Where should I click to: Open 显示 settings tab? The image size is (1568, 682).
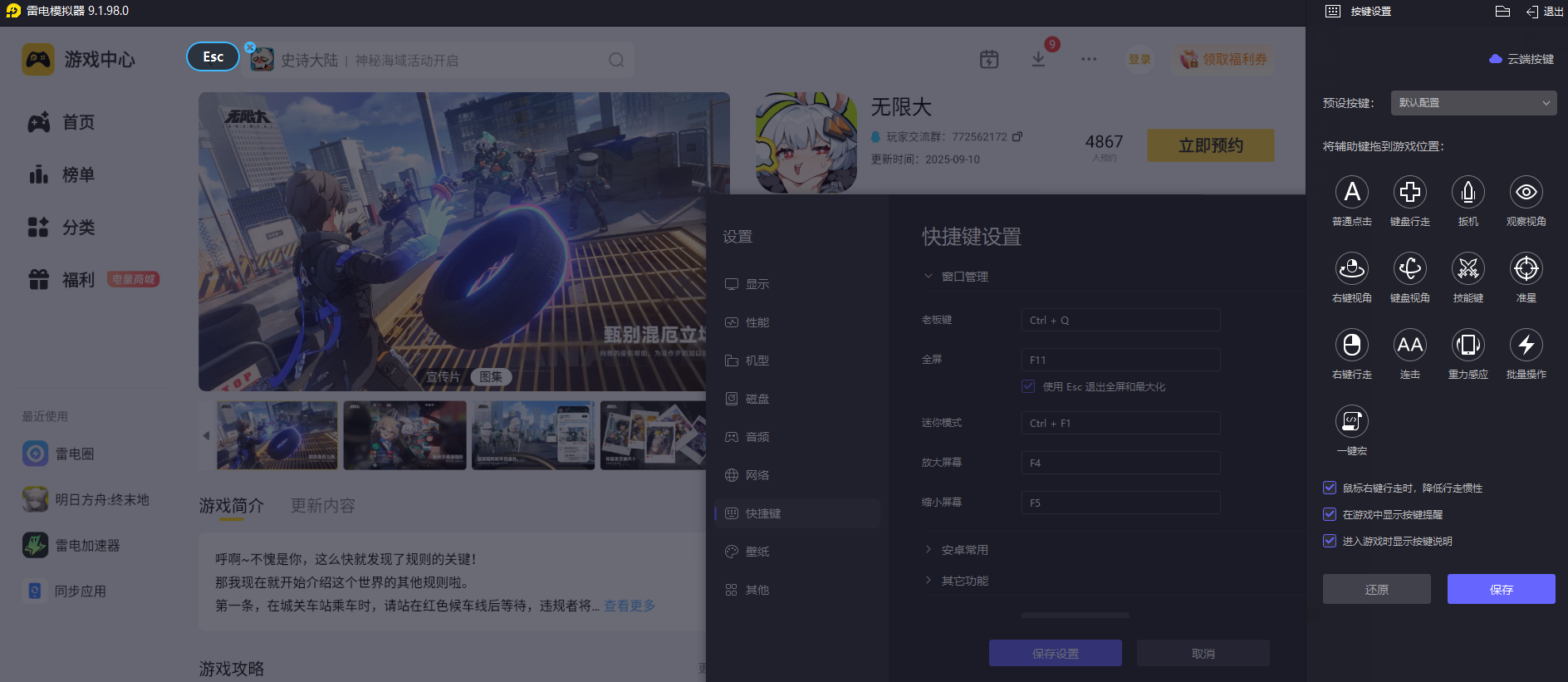pos(797,284)
